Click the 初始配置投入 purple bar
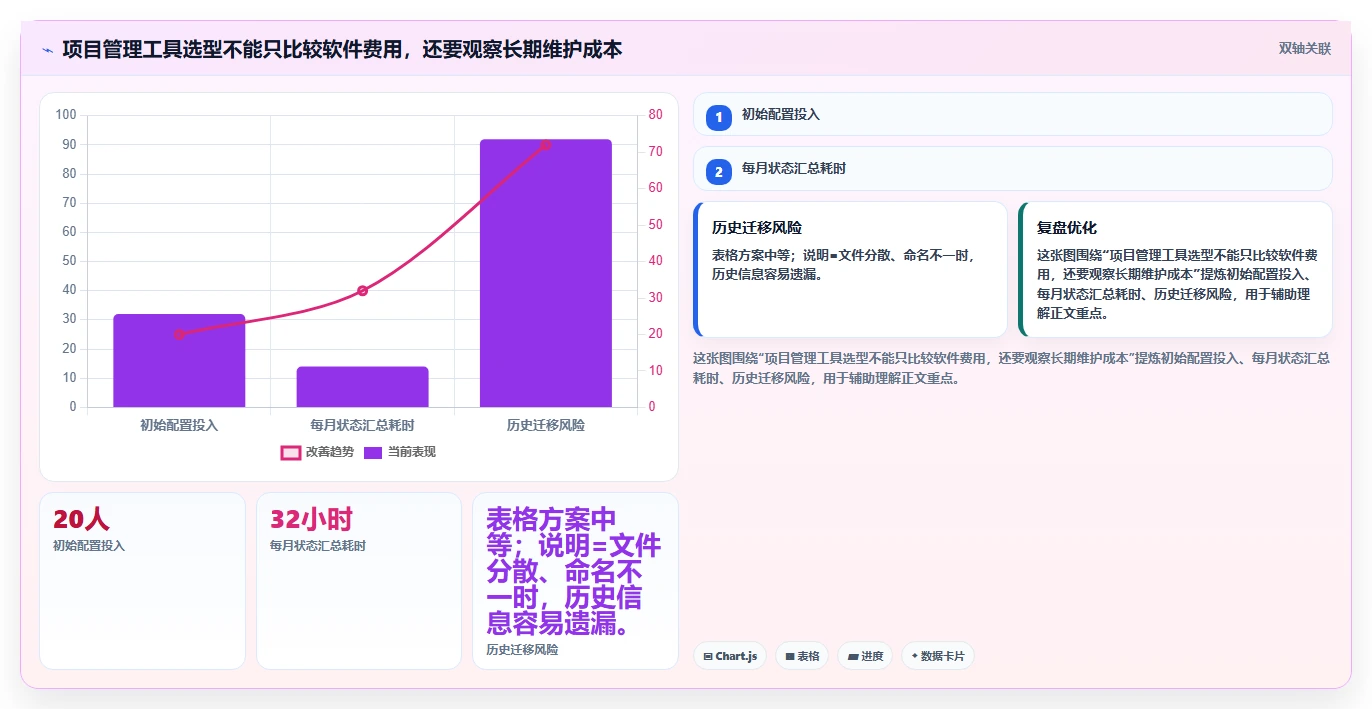The width and height of the screenshot is (1372, 709). point(179,361)
